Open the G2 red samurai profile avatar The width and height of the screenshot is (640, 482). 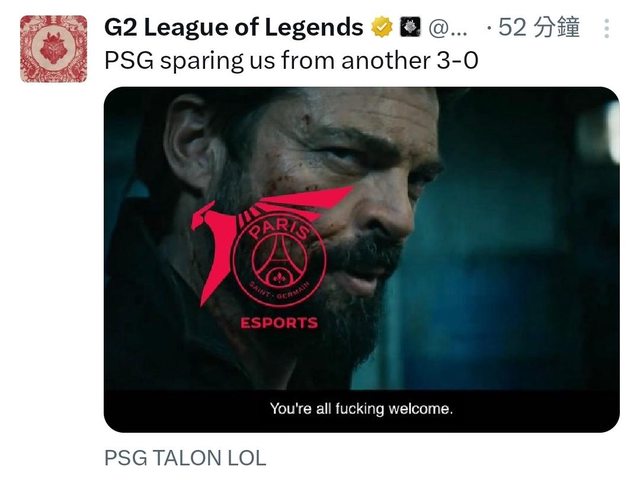pyautogui.click(x=54, y=49)
